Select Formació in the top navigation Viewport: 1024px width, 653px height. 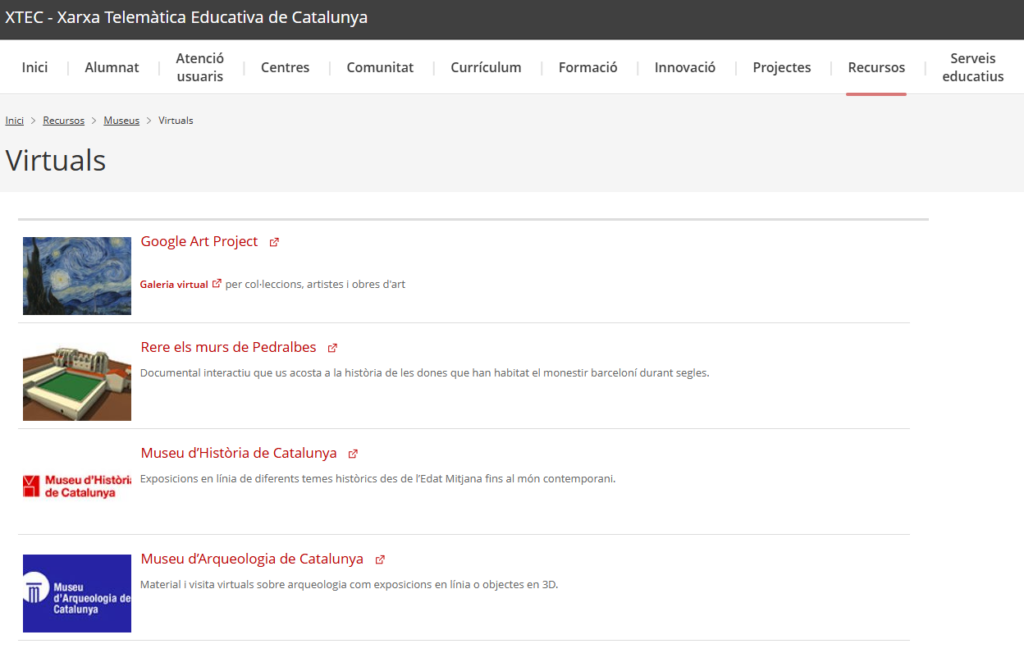588,68
